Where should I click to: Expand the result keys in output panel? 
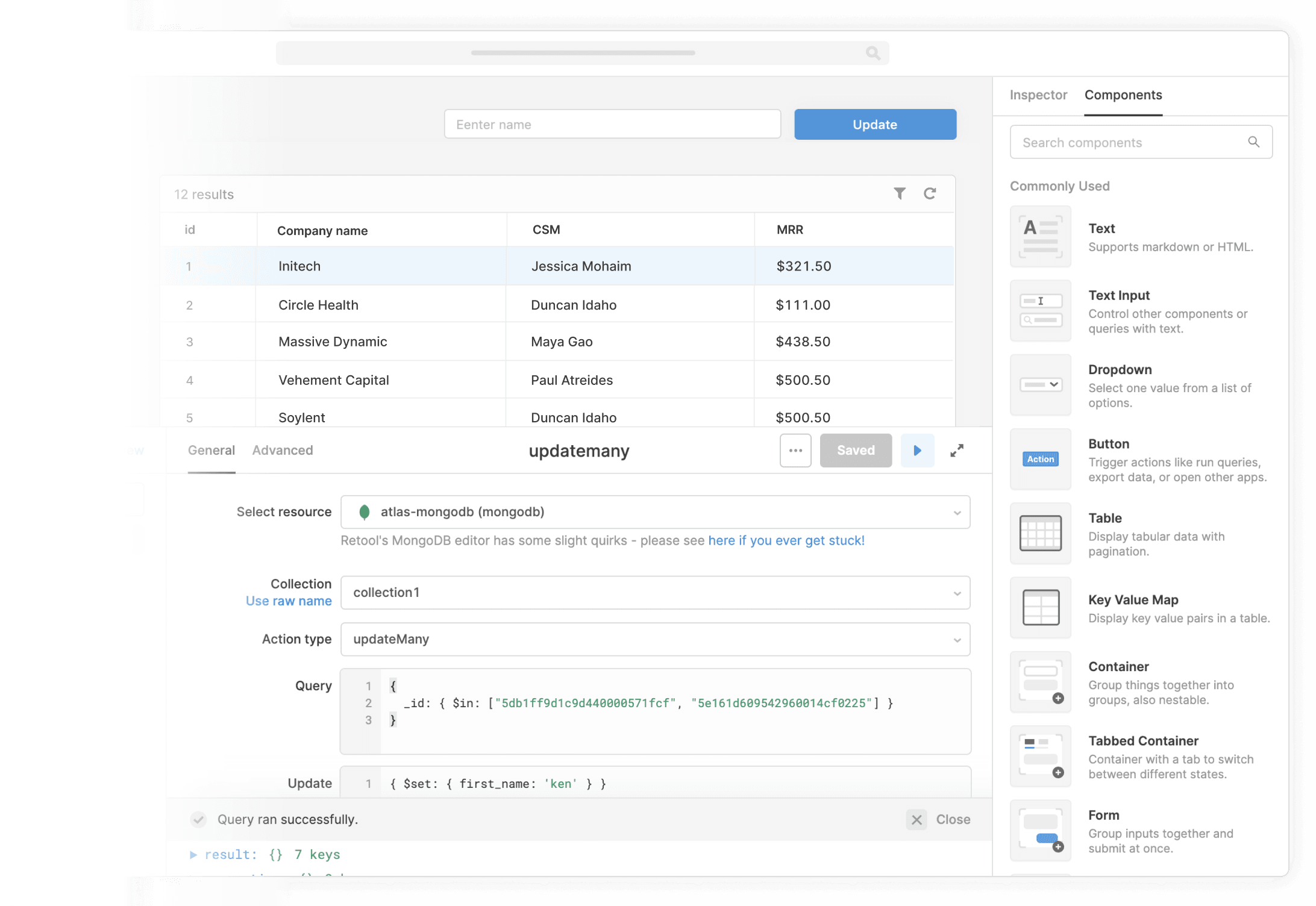(194, 854)
